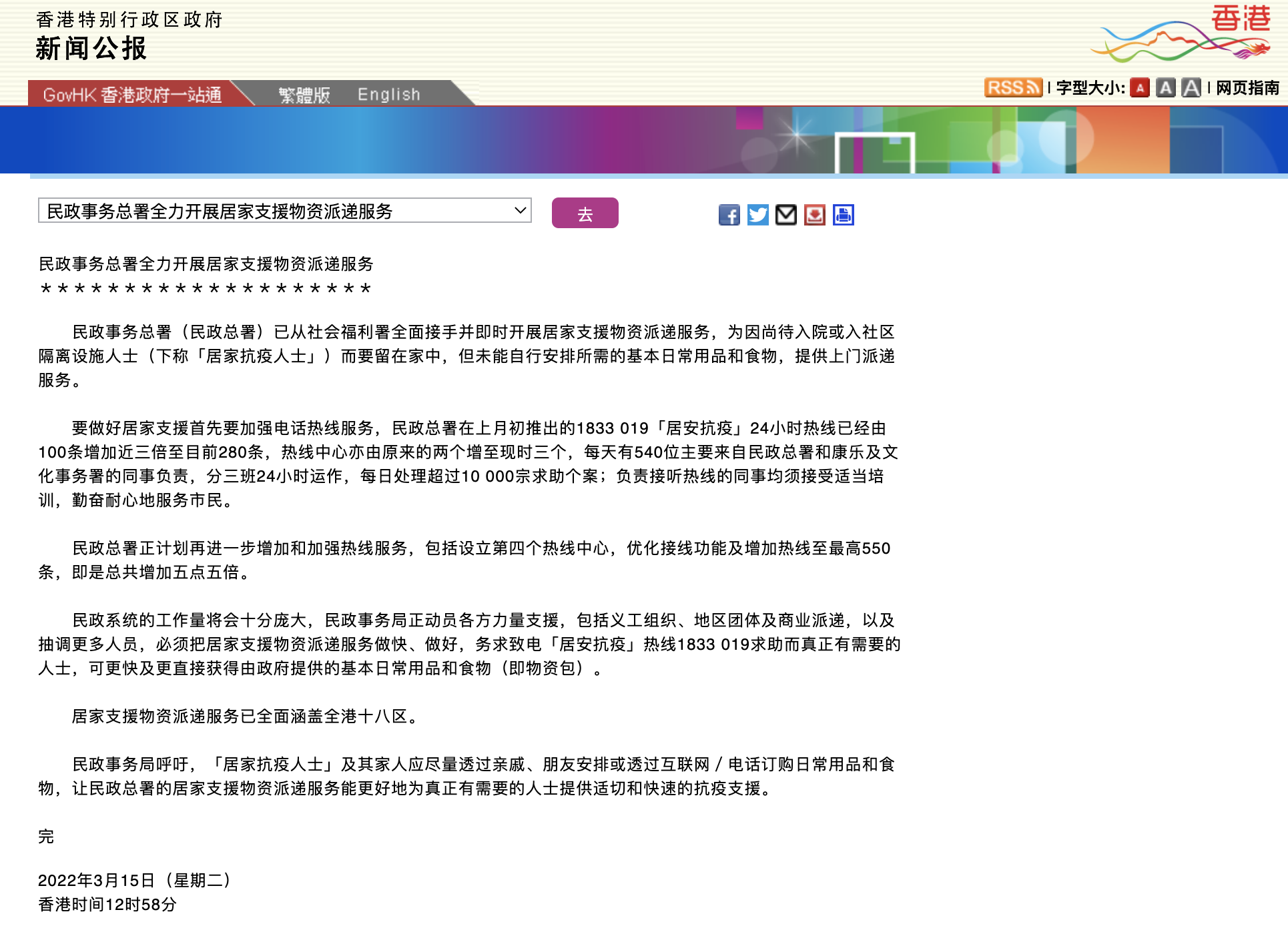Email this press release icon

[x=786, y=215]
